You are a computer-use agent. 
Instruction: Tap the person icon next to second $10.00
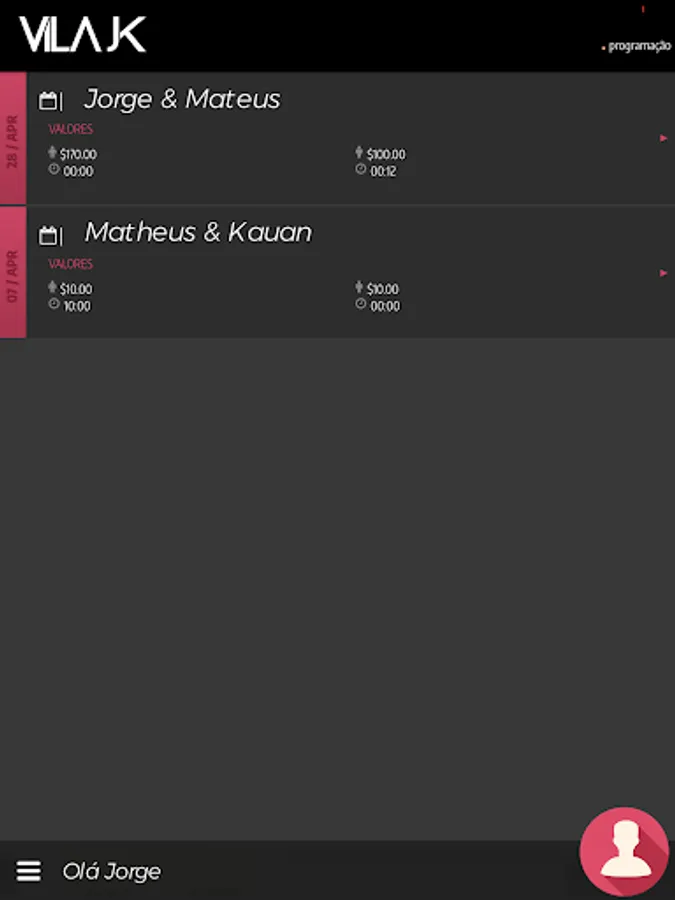(359, 287)
